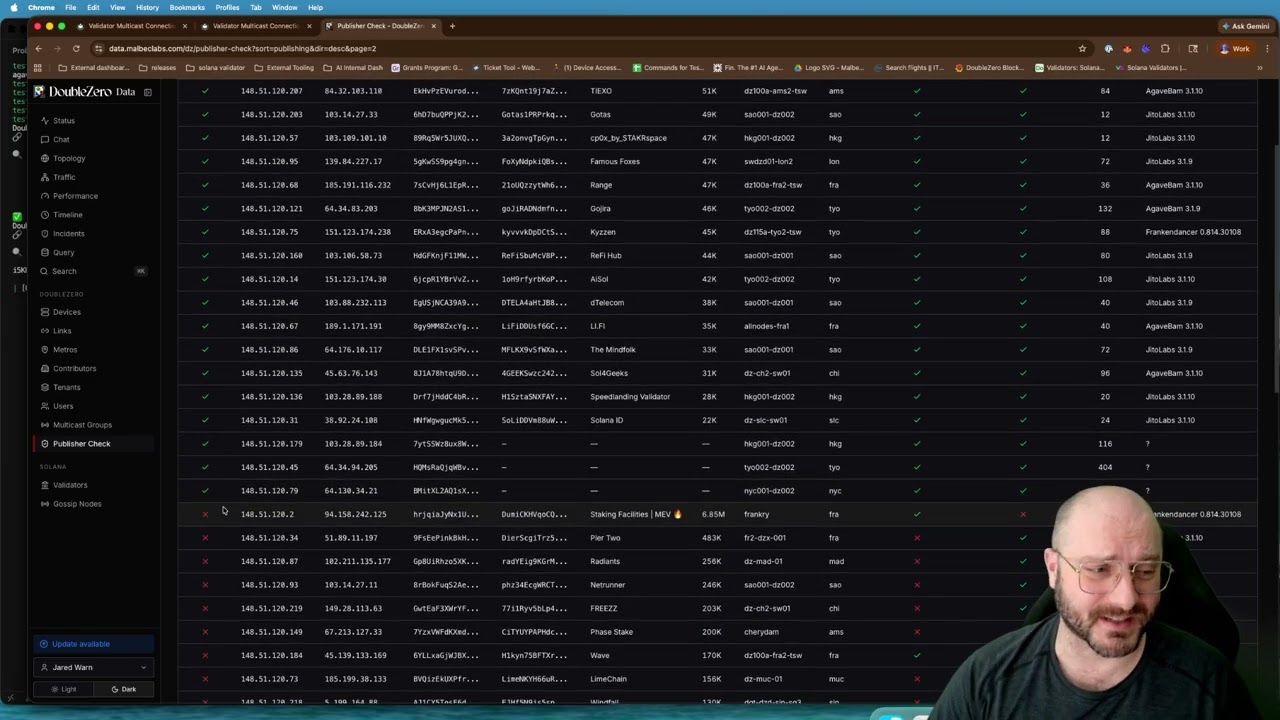Open Publisher Check sidebar link
This screenshot has width=1280, height=720.
81,444
